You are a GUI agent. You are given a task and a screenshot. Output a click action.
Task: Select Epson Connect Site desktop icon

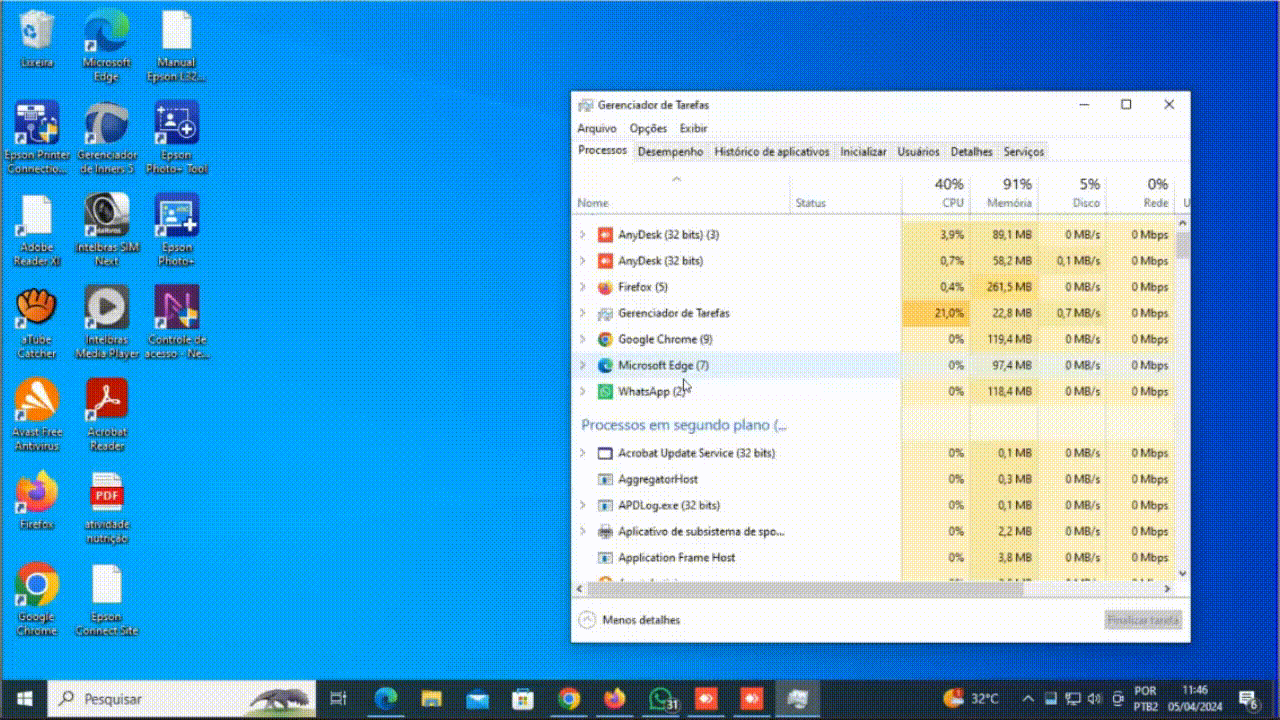tap(106, 599)
